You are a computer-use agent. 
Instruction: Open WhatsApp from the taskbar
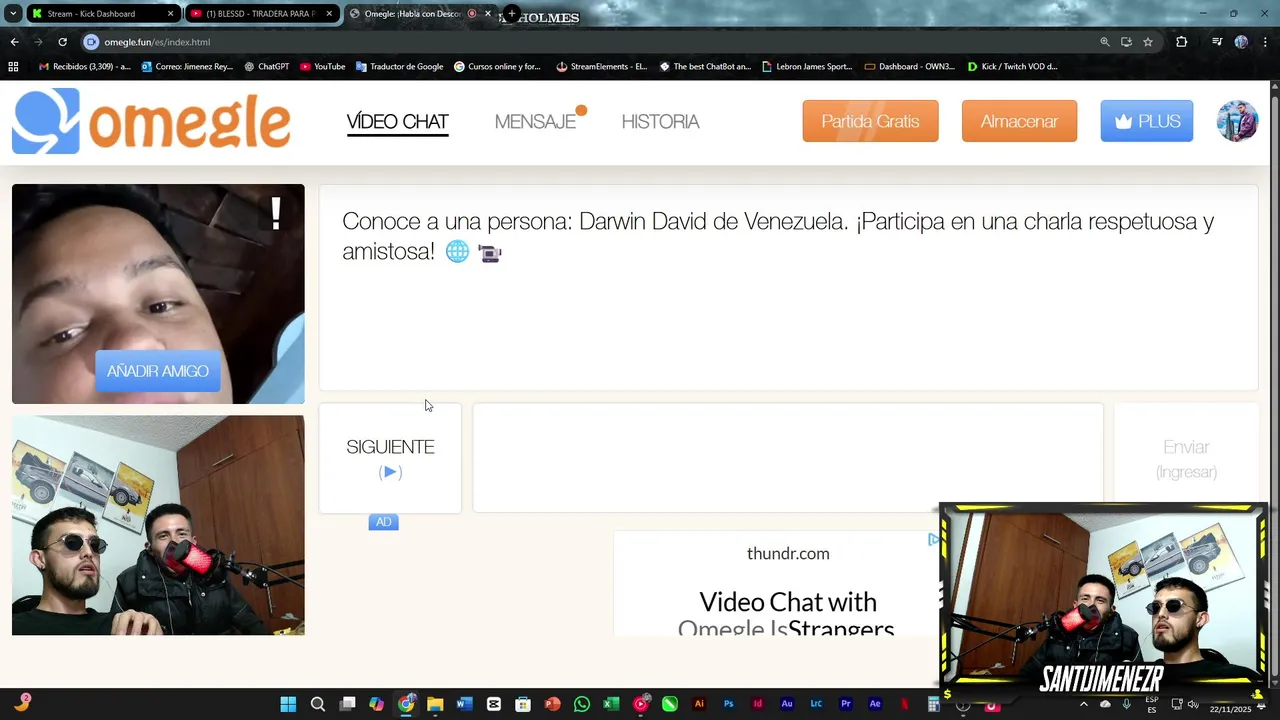[x=582, y=704]
